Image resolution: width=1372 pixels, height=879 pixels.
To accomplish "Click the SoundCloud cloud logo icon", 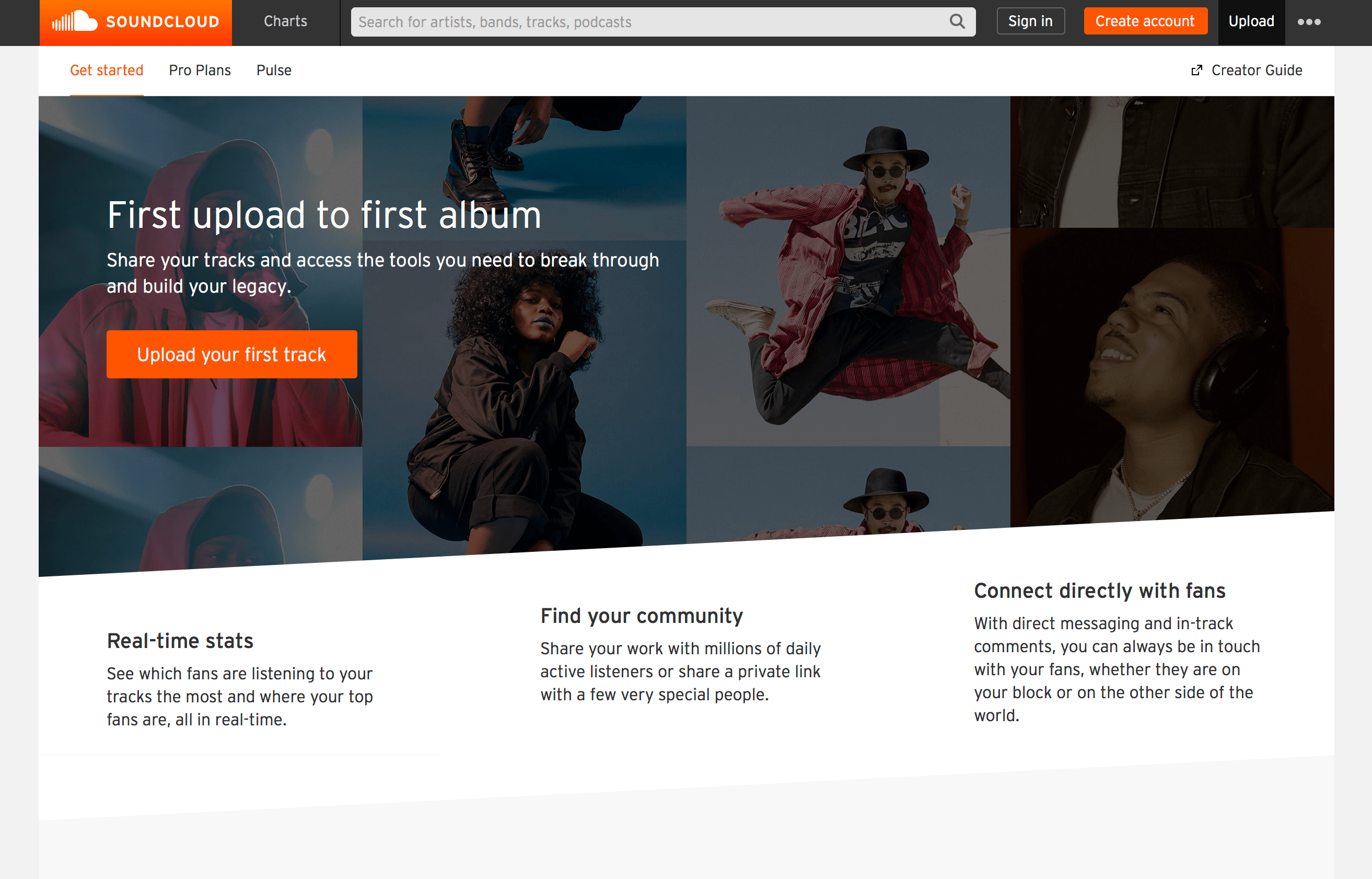I will (75, 22).
